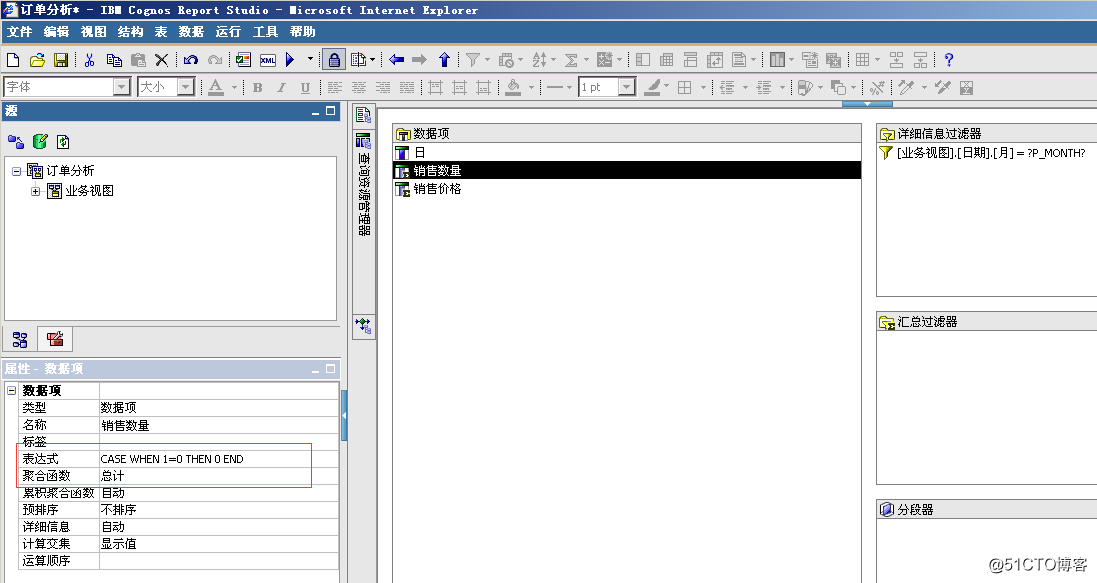Select the 日 data item
This screenshot has height=583, width=1097.
point(627,152)
